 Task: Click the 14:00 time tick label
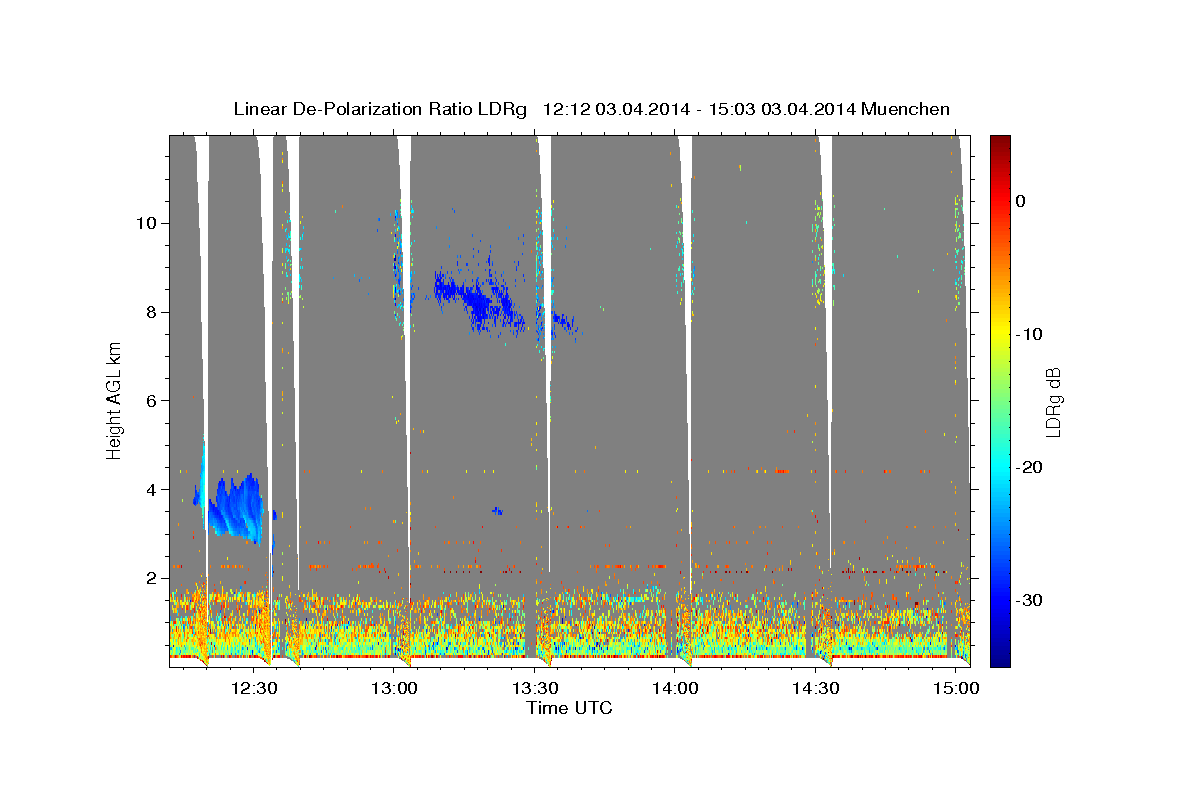675,688
